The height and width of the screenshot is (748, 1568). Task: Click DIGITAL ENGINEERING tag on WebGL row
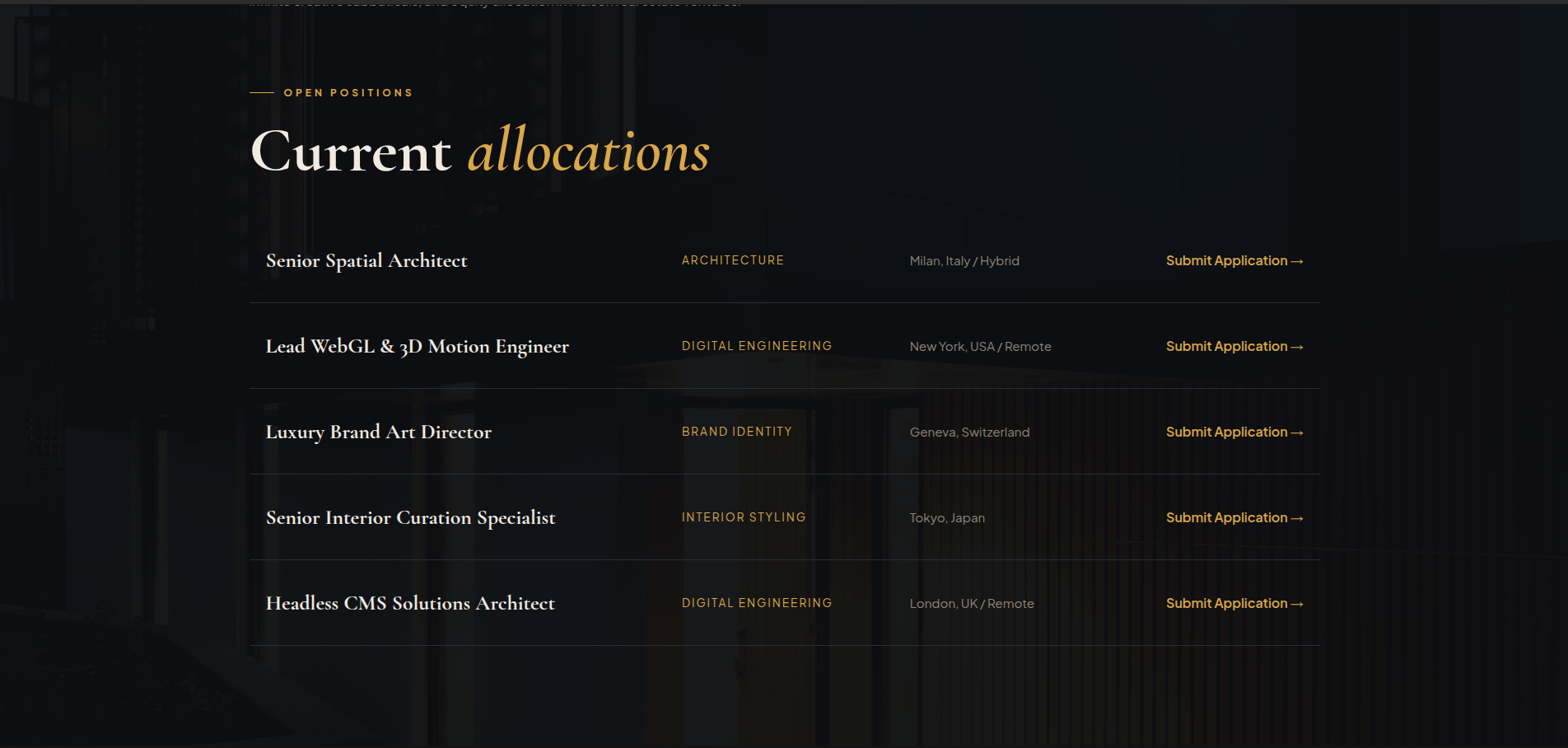[757, 346]
